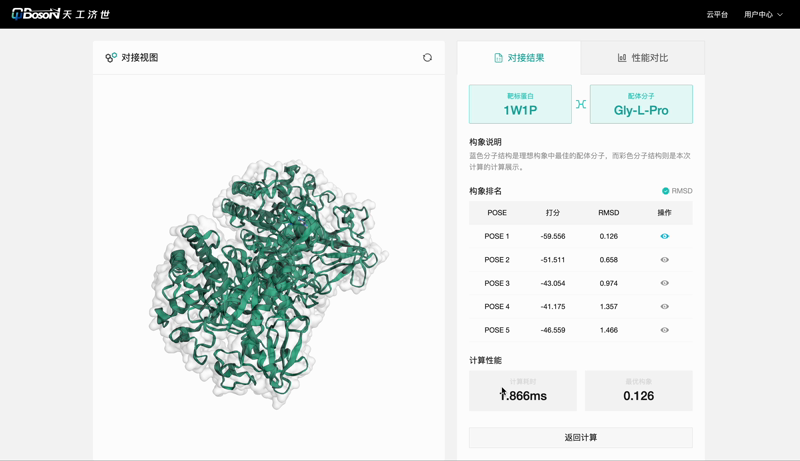Click the QBoson 天工济世 logo
Screen dimensions: 800x461
click(60, 14)
